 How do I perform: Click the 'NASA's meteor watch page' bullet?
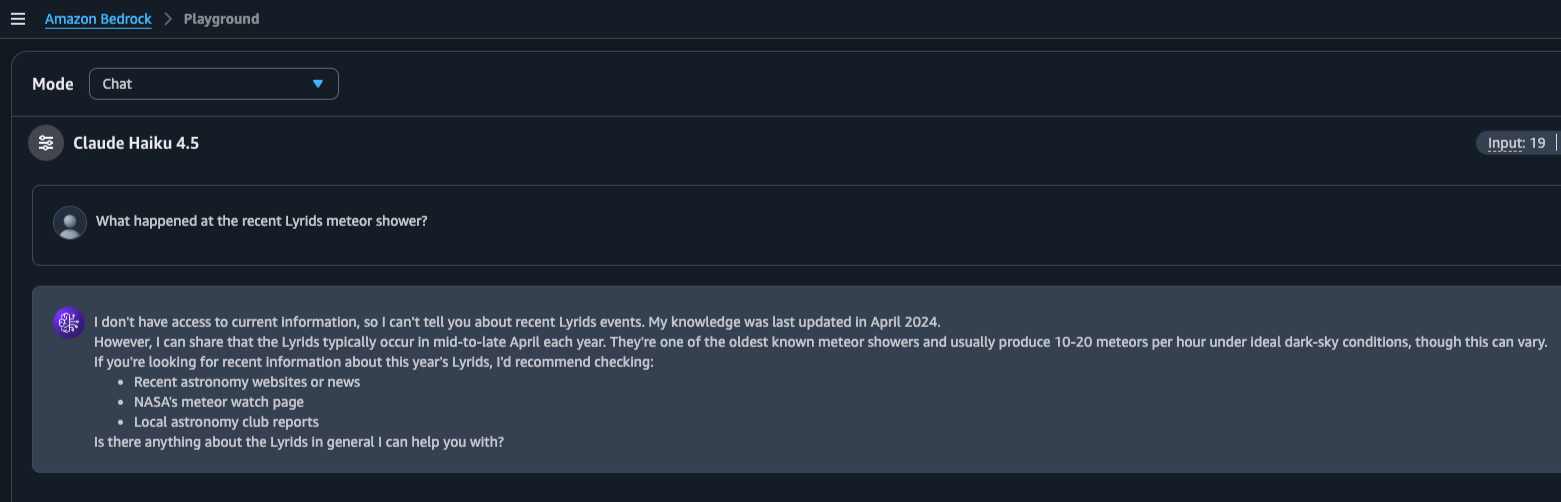[219, 402]
